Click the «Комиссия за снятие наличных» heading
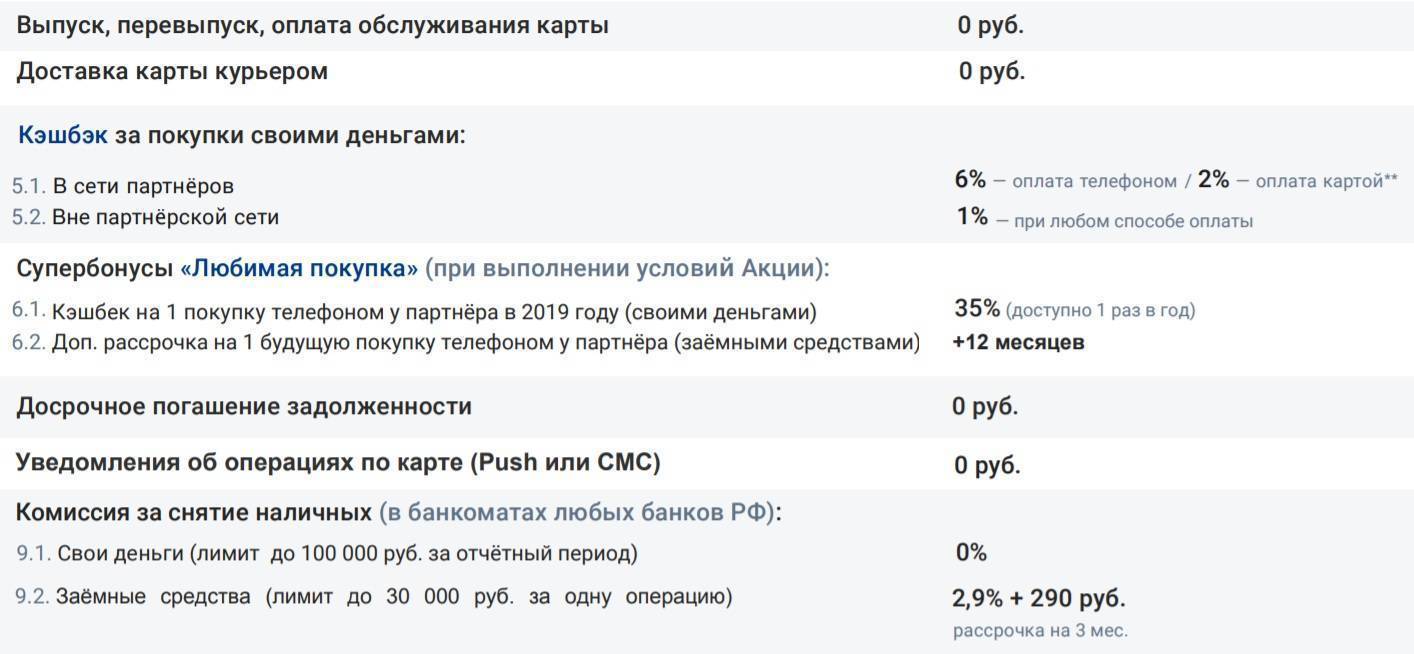This screenshot has height=654, width=1414. point(193,513)
